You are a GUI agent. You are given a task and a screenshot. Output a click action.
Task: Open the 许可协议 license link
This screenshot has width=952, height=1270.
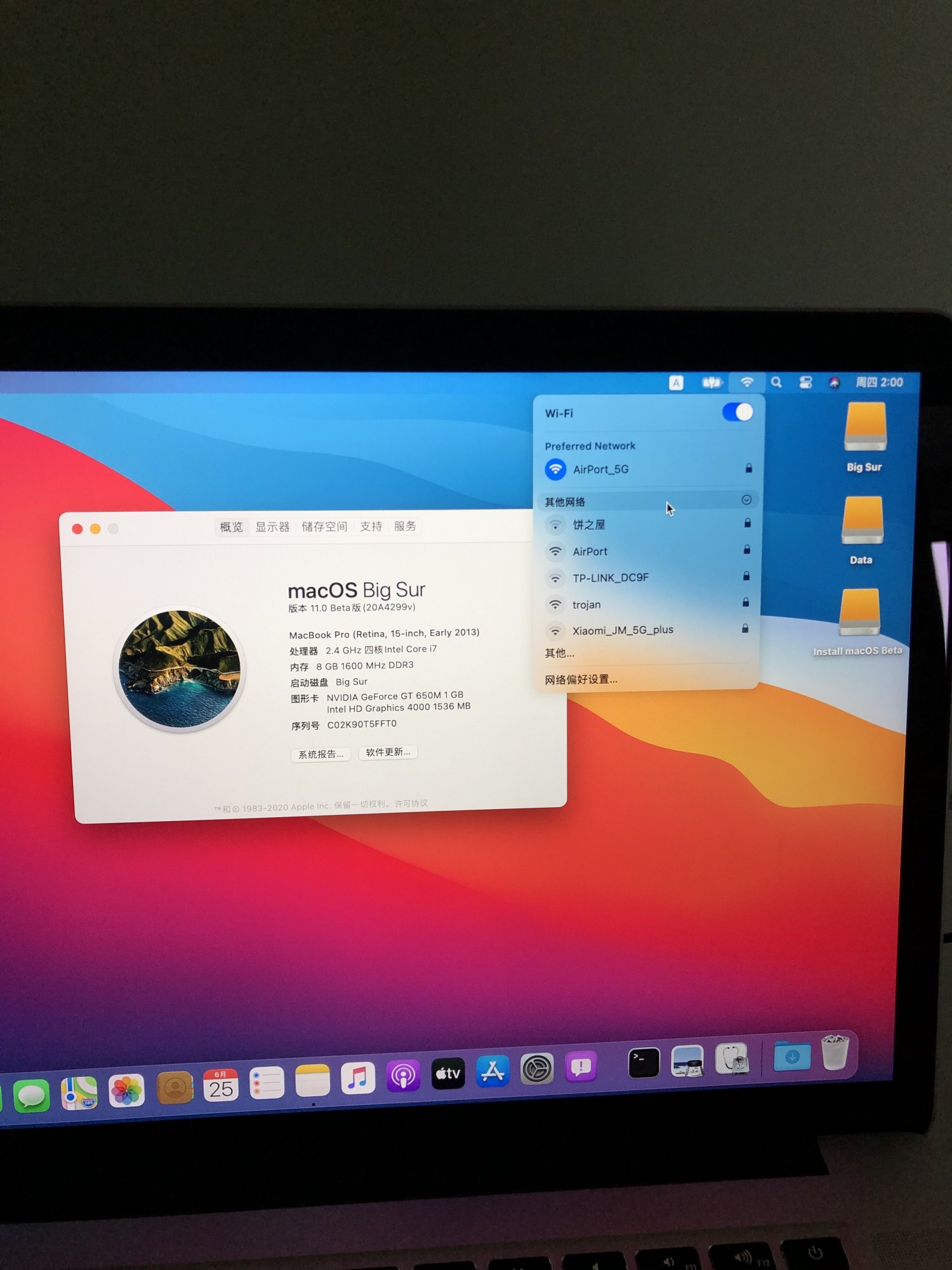[411, 803]
